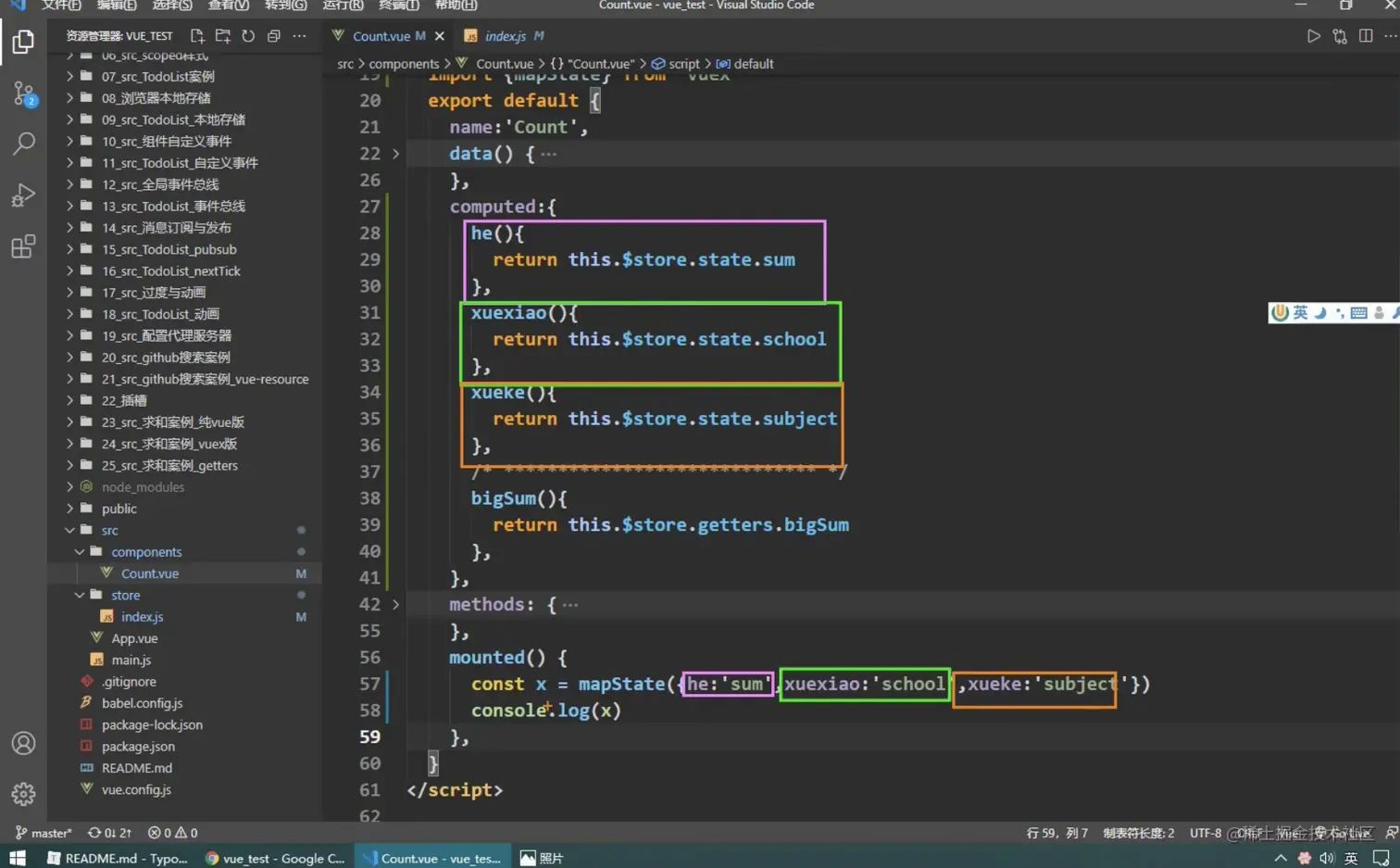This screenshot has width=1400, height=868.
Task: Refresh the explorer file tree
Action: [248, 36]
